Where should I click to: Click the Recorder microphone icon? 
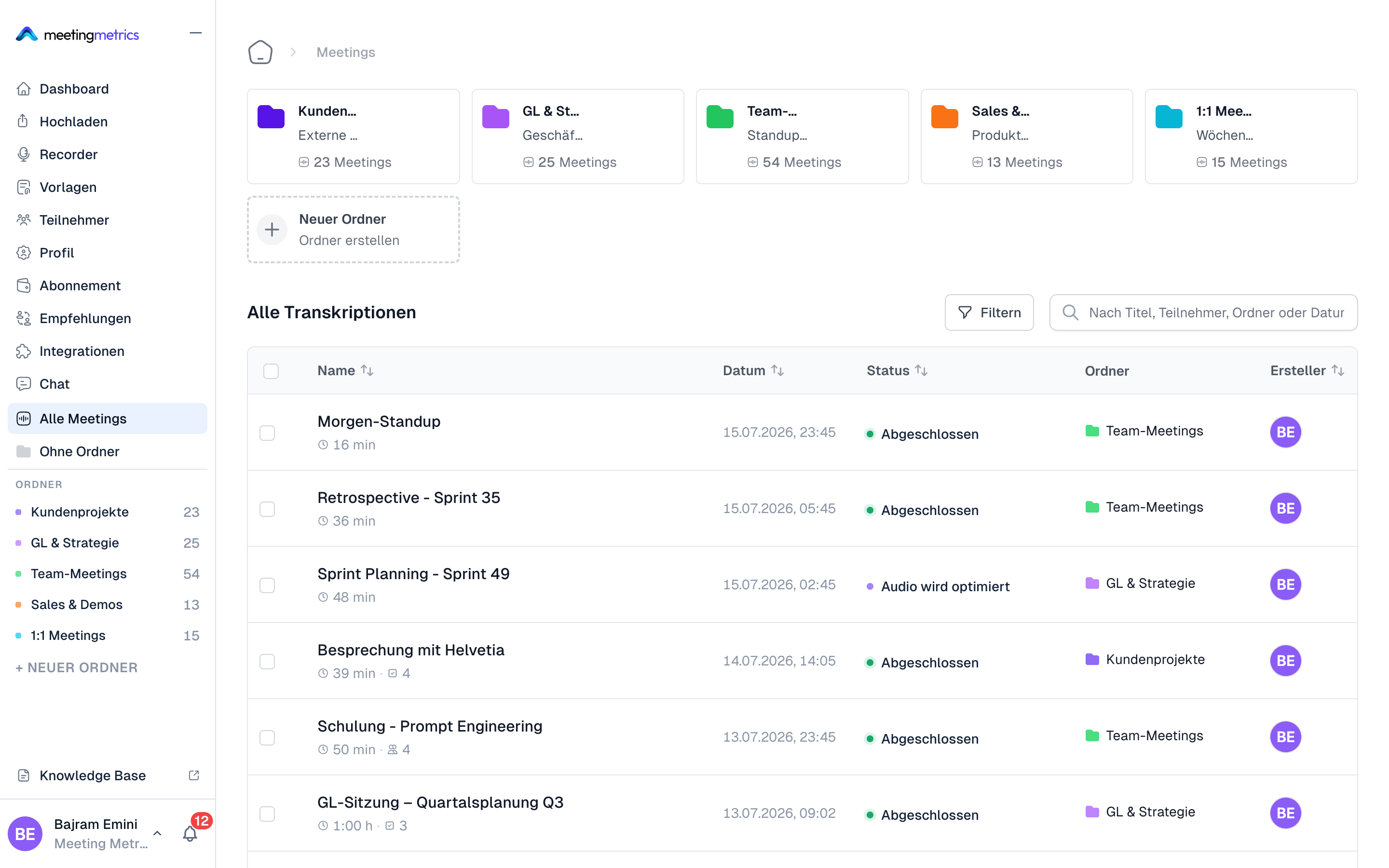(x=24, y=154)
